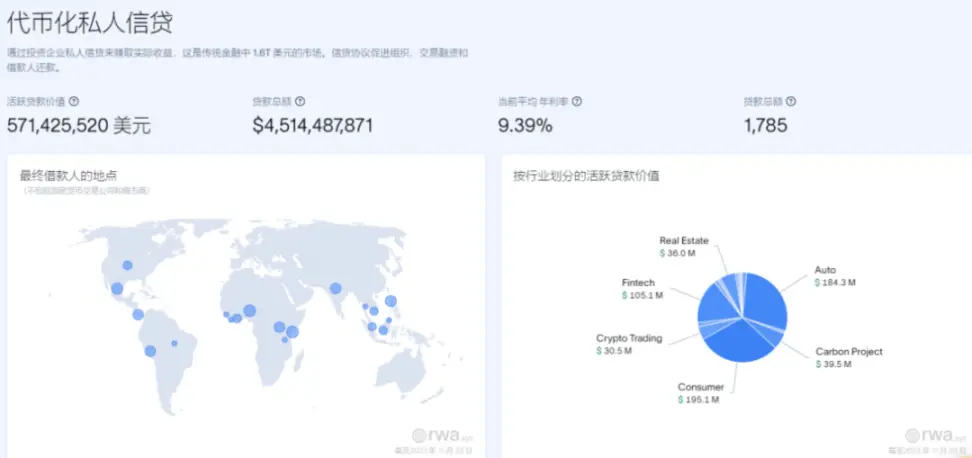Click the description paragraph mentioning 1.6T 美元
Screen dimensions: 972x458
[237, 61]
